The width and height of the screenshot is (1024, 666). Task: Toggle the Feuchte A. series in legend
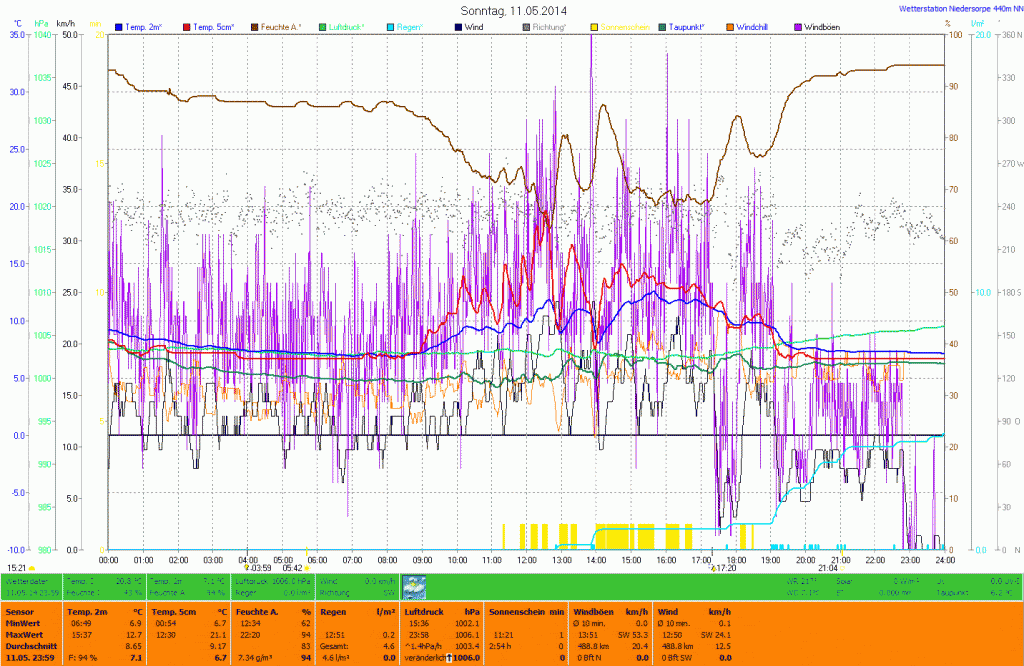click(x=282, y=26)
